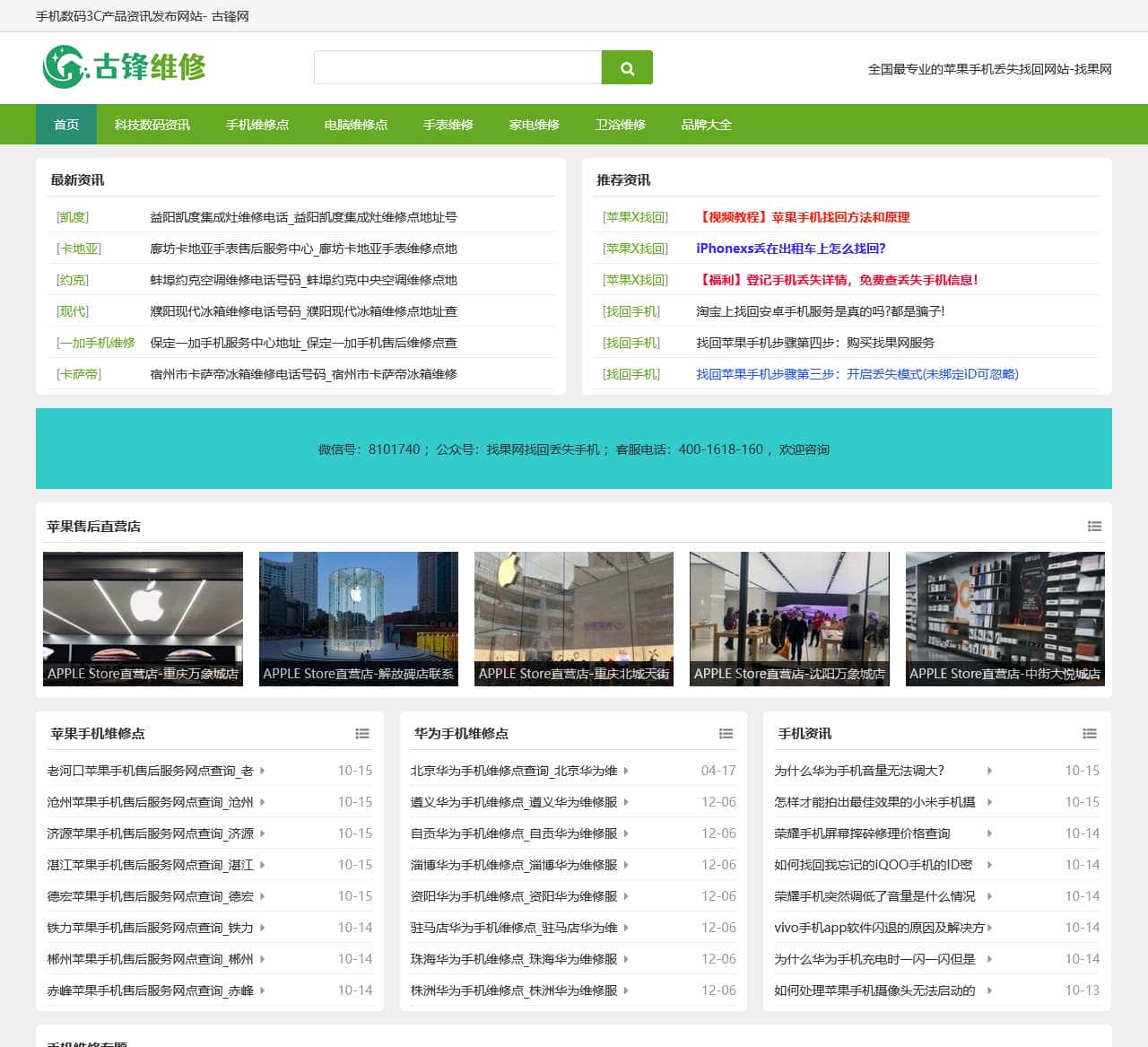Click arrow next to 如何找回我忘记的iQOO row
Viewport: 1148px width, 1047px height.
click(x=989, y=865)
